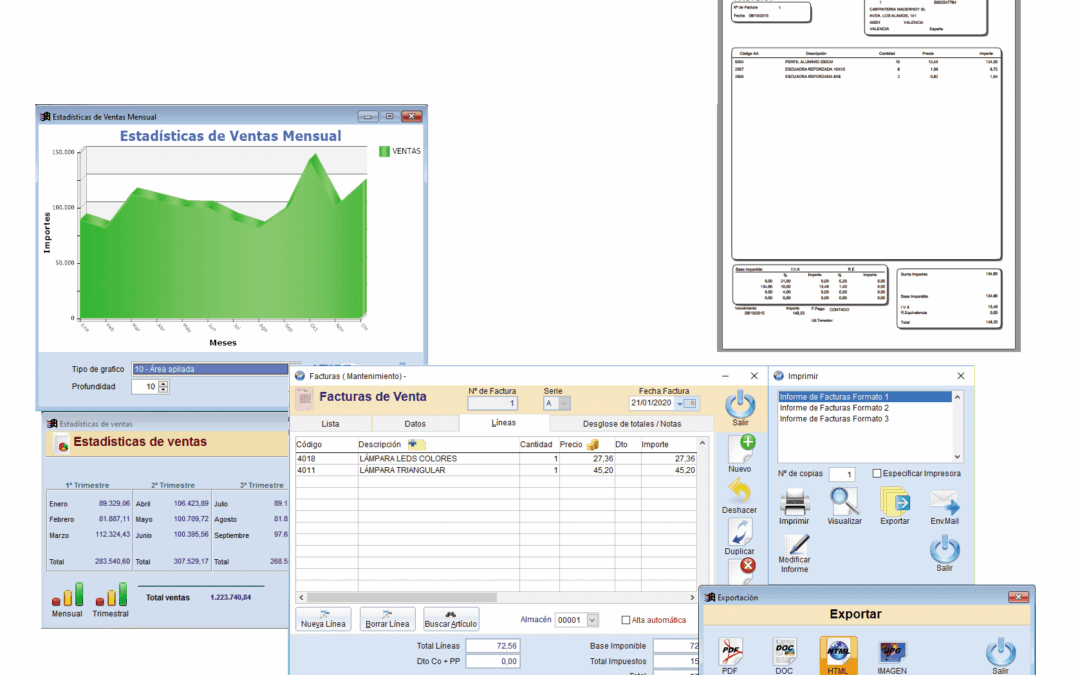Viewport: 1080px width, 675px height.
Task: Click the Nº de Factura field
Action: coord(492,404)
